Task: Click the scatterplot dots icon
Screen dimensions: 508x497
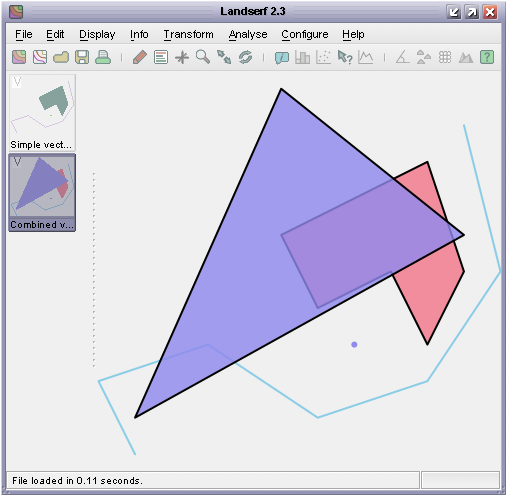Action: click(324, 57)
